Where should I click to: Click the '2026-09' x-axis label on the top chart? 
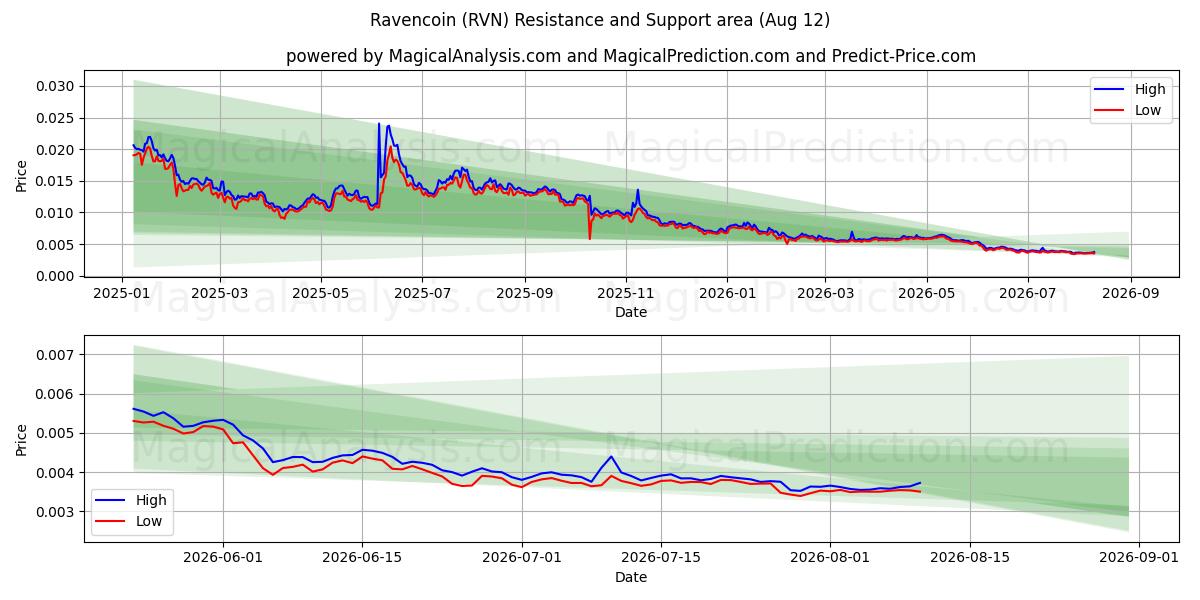[1129, 295]
